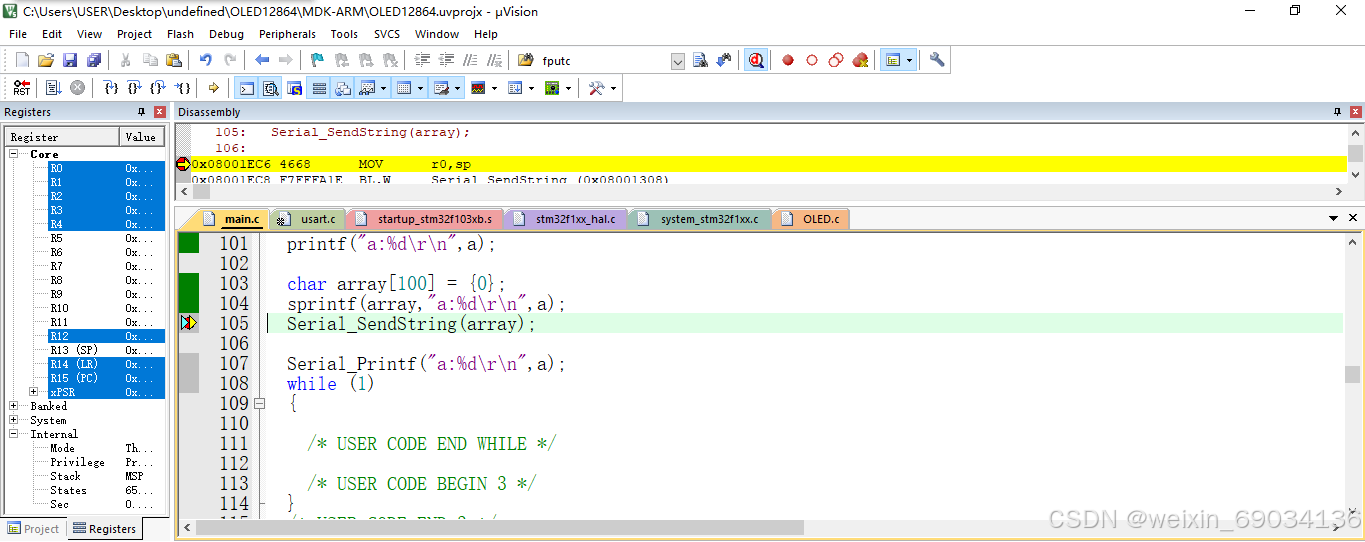Click the Value column header
Viewport: 1365px width, 542px height.
click(142, 137)
